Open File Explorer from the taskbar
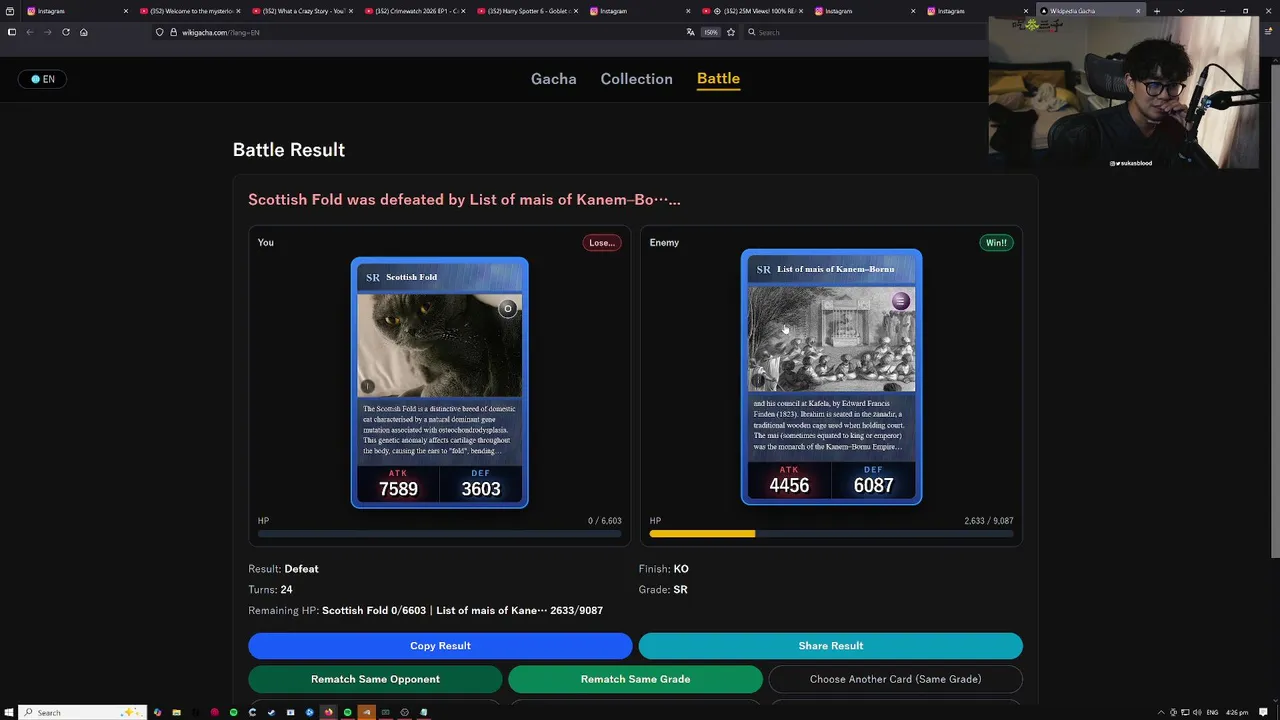Viewport: 1280px width, 720px height. click(176, 712)
